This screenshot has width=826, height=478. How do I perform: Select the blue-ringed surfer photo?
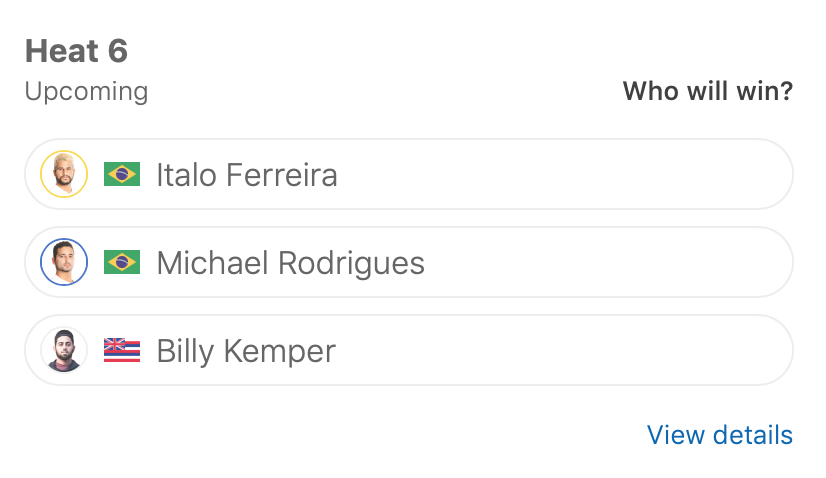(x=64, y=263)
